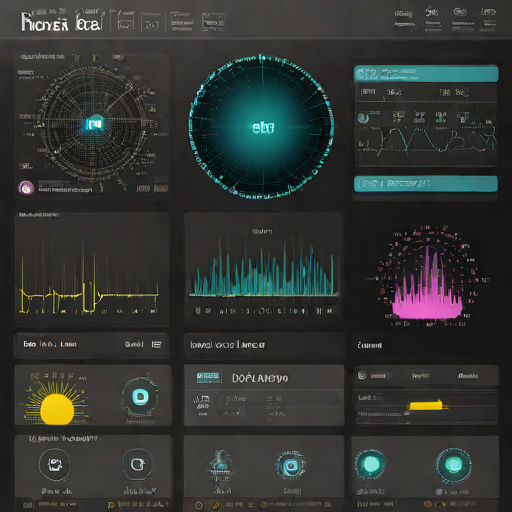This screenshot has height=512, width=512.
Task: Click the lower teal bar below the line graph panel
Action: 426,184
